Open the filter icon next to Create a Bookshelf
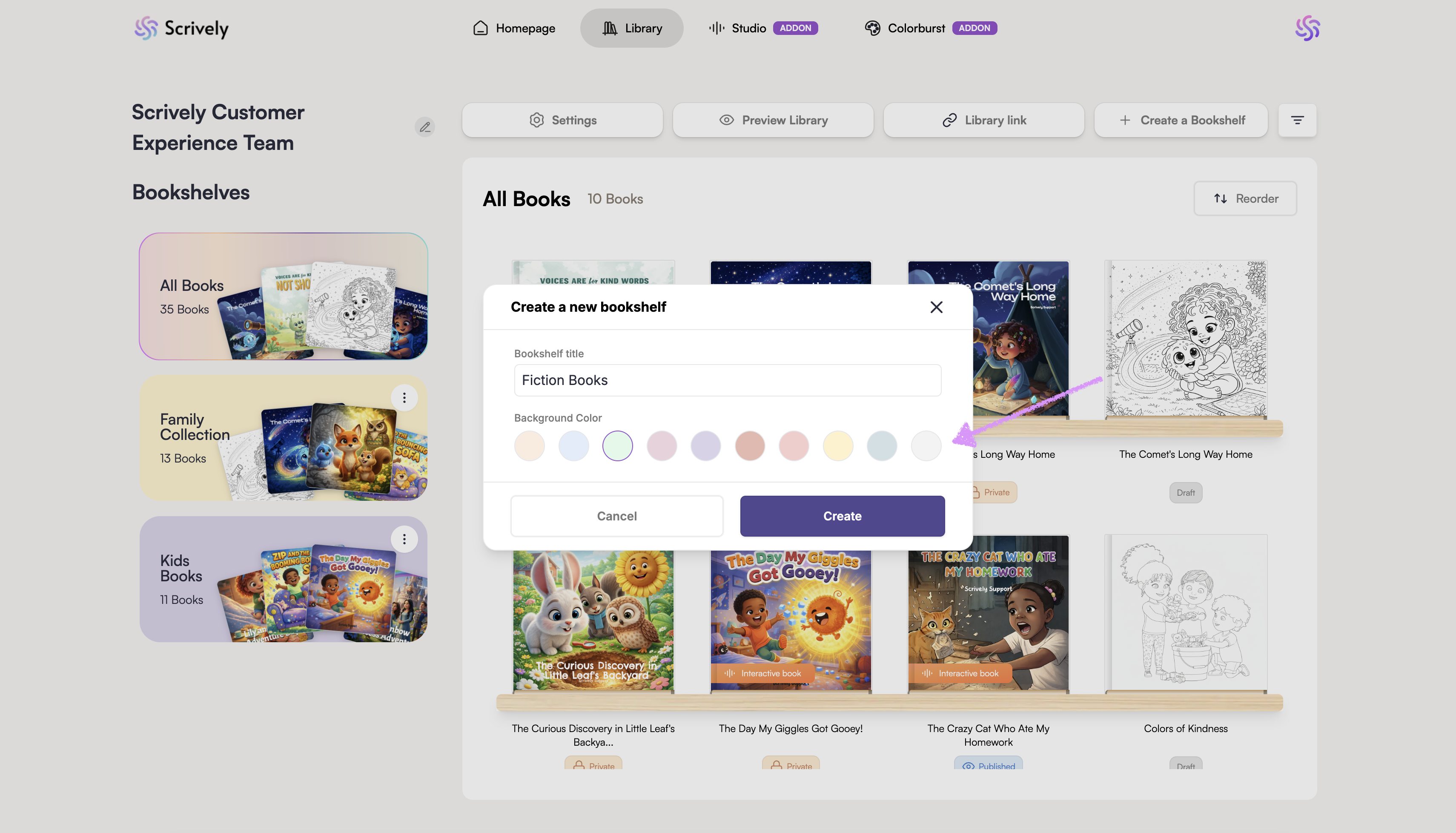Screen dimensions: 1456x833 pos(1297,120)
